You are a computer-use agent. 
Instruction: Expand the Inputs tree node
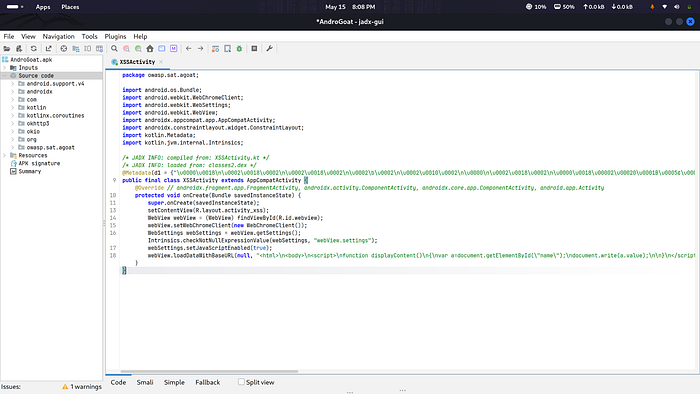[5, 68]
